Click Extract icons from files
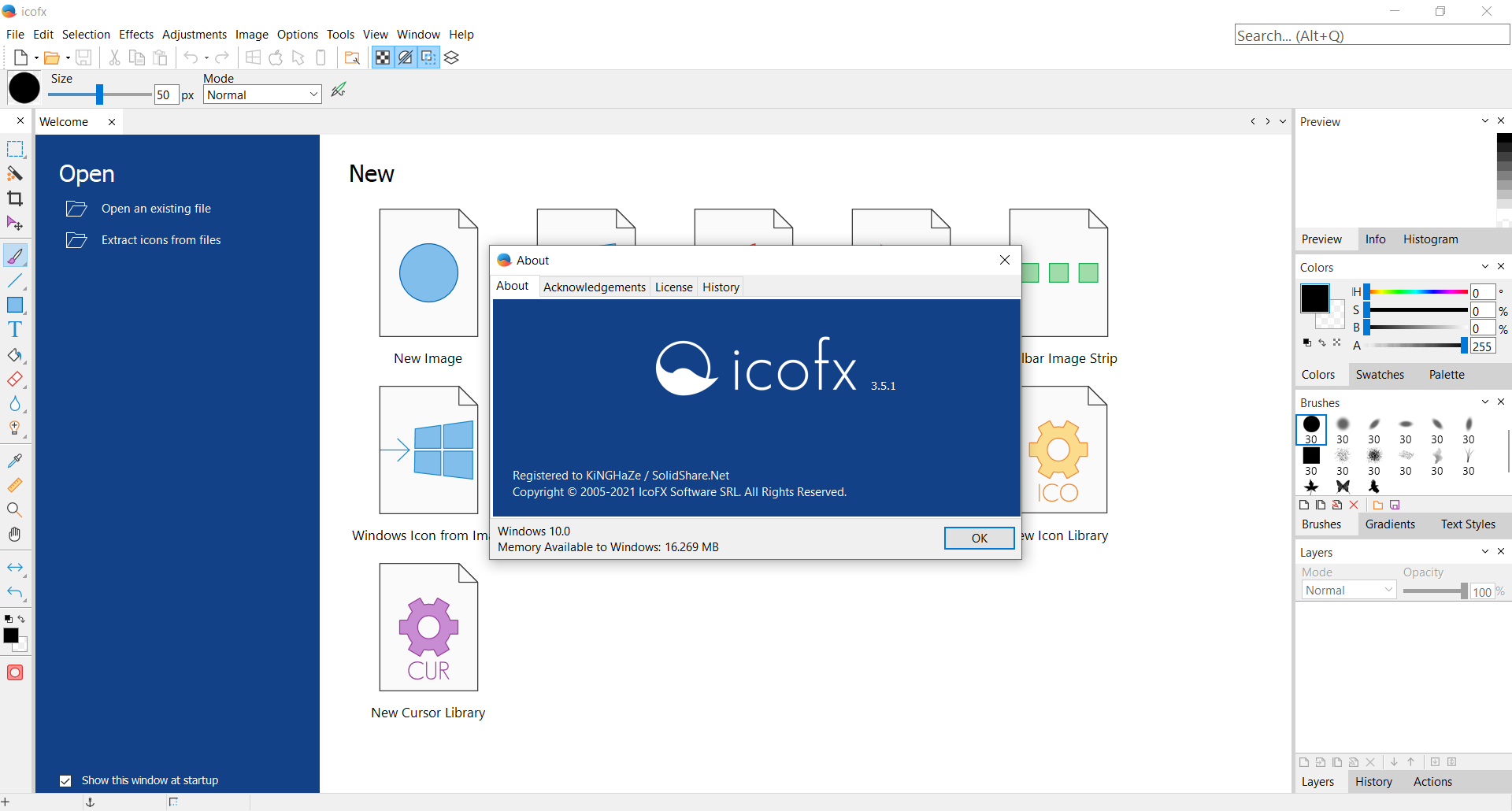This screenshot has height=811, width=1512. [x=161, y=239]
